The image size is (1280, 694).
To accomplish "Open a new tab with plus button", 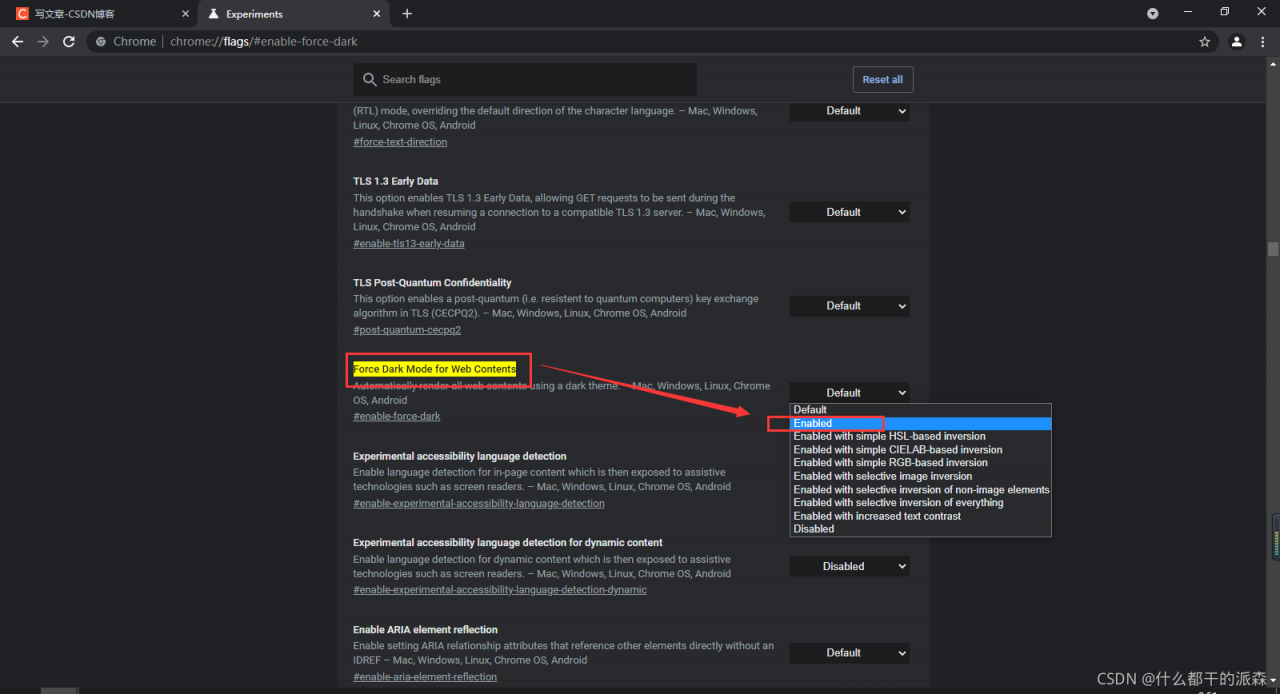I will (x=407, y=14).
